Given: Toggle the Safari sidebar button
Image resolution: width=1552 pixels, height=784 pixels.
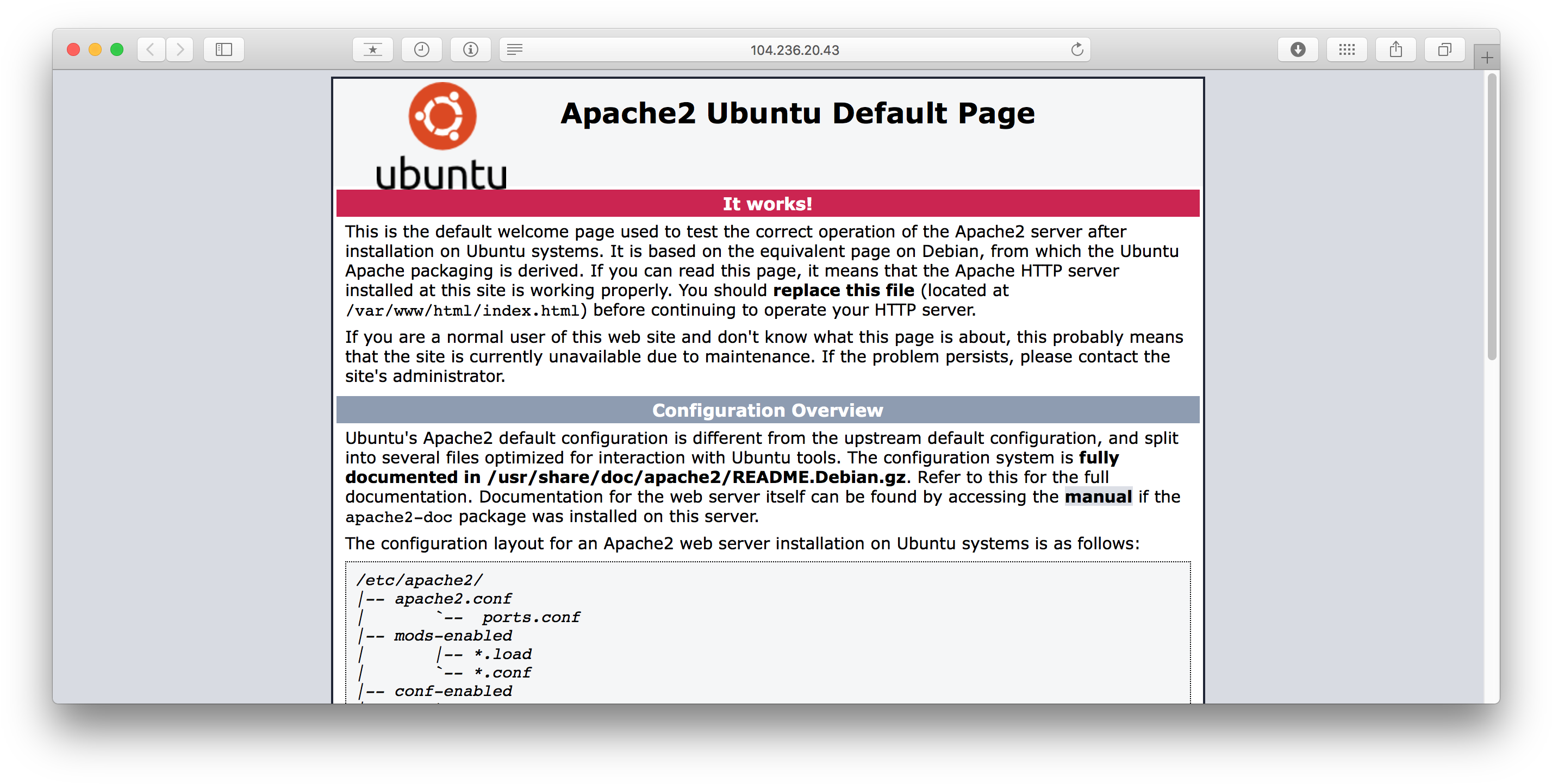Looking at the screenshot, I should (223, 49).
